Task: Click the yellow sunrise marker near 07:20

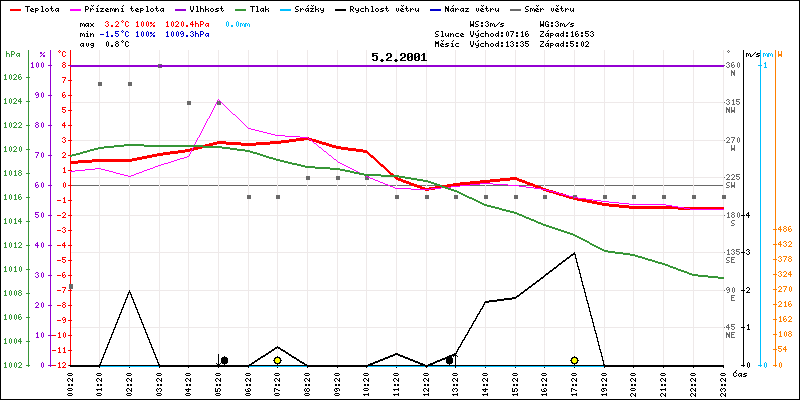Action: (277, 360)
